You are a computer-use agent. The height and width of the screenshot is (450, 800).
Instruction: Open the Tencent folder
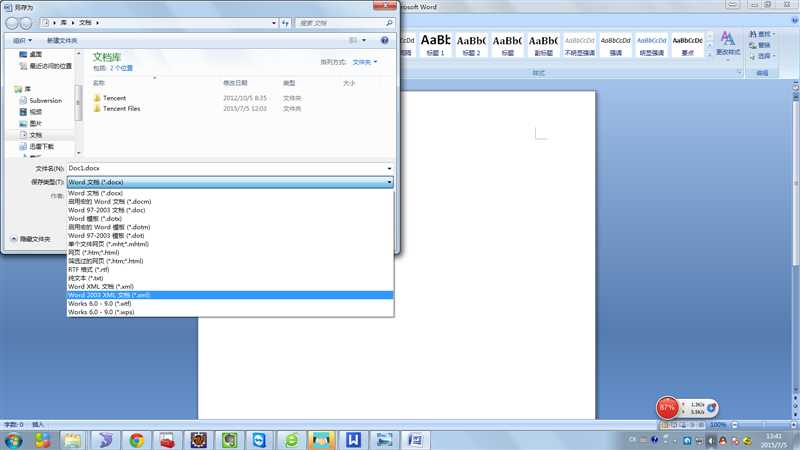coord(114,98)
